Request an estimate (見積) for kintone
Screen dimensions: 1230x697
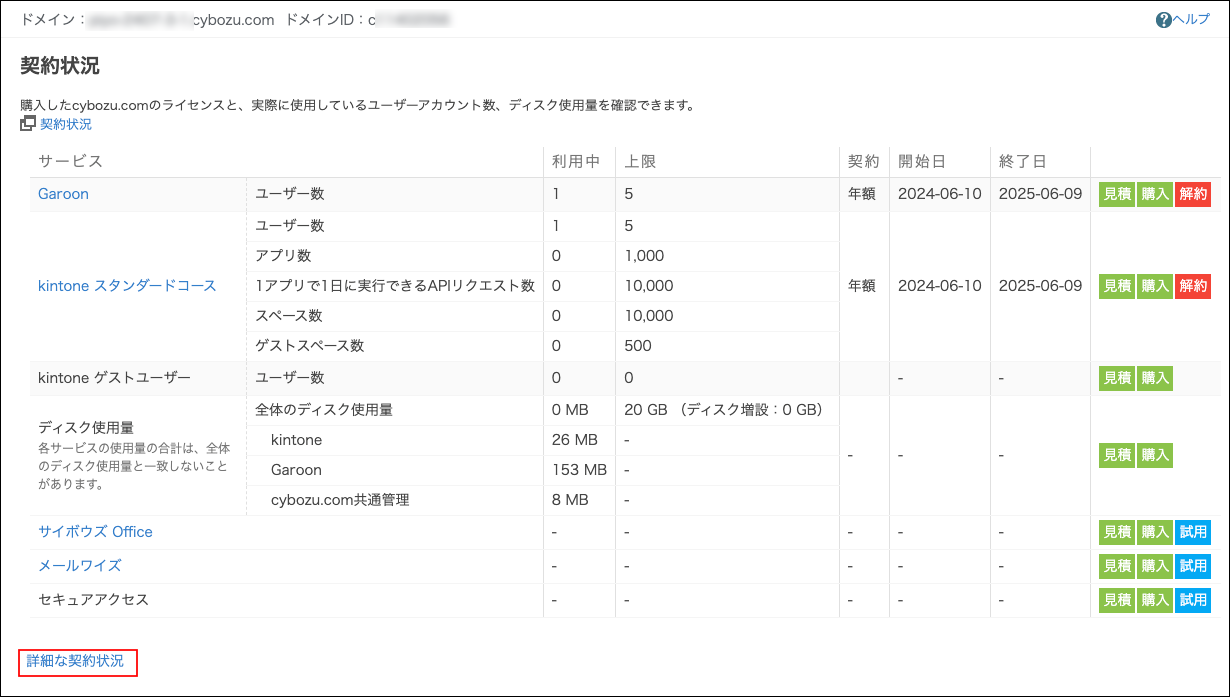pos(1116,286)
